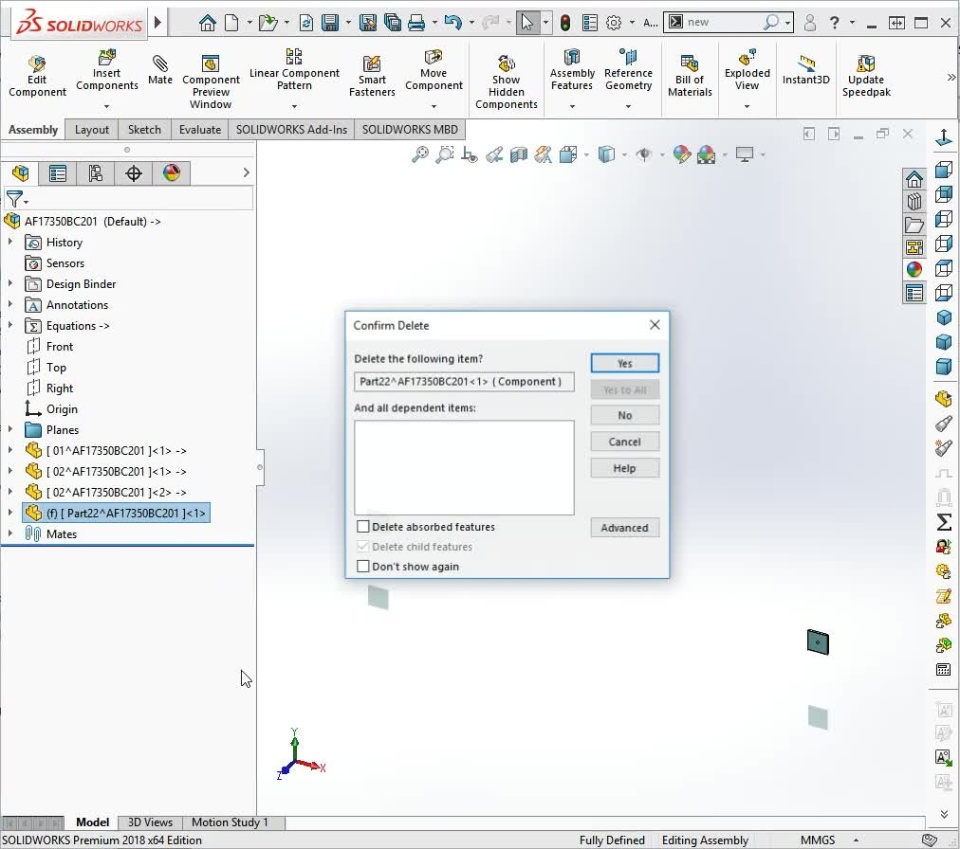Image resolution: width=960 pixels, height=849 pixels.
Task: Open the DisplayManager tab
Action: point(171,173)
